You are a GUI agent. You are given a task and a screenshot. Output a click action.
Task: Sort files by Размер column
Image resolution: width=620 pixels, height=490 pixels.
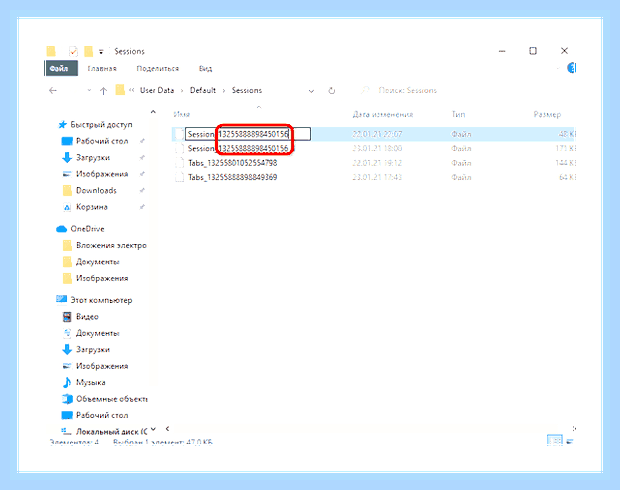coord(547,114)
